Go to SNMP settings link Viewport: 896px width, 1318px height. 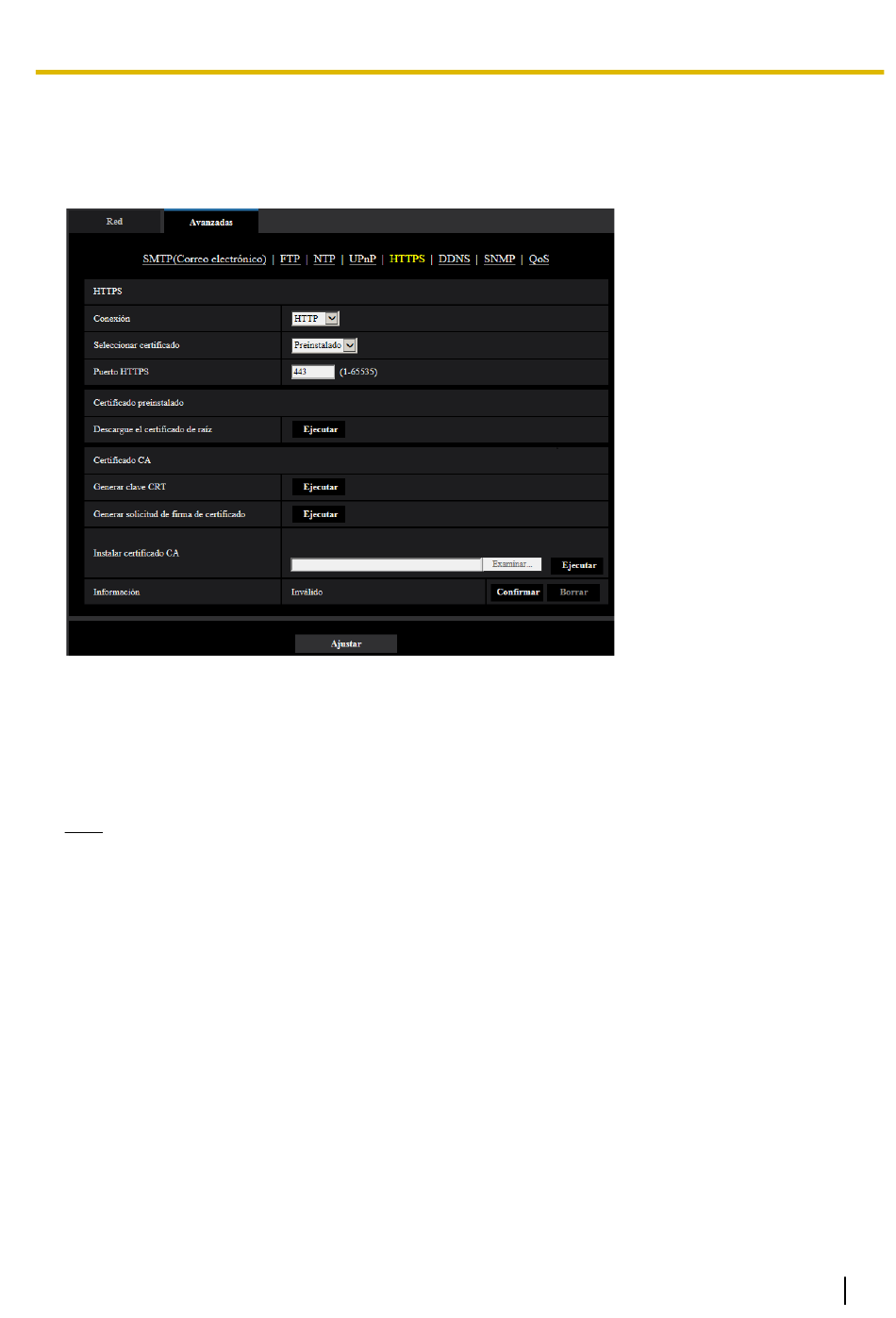(x=500, y=259)
